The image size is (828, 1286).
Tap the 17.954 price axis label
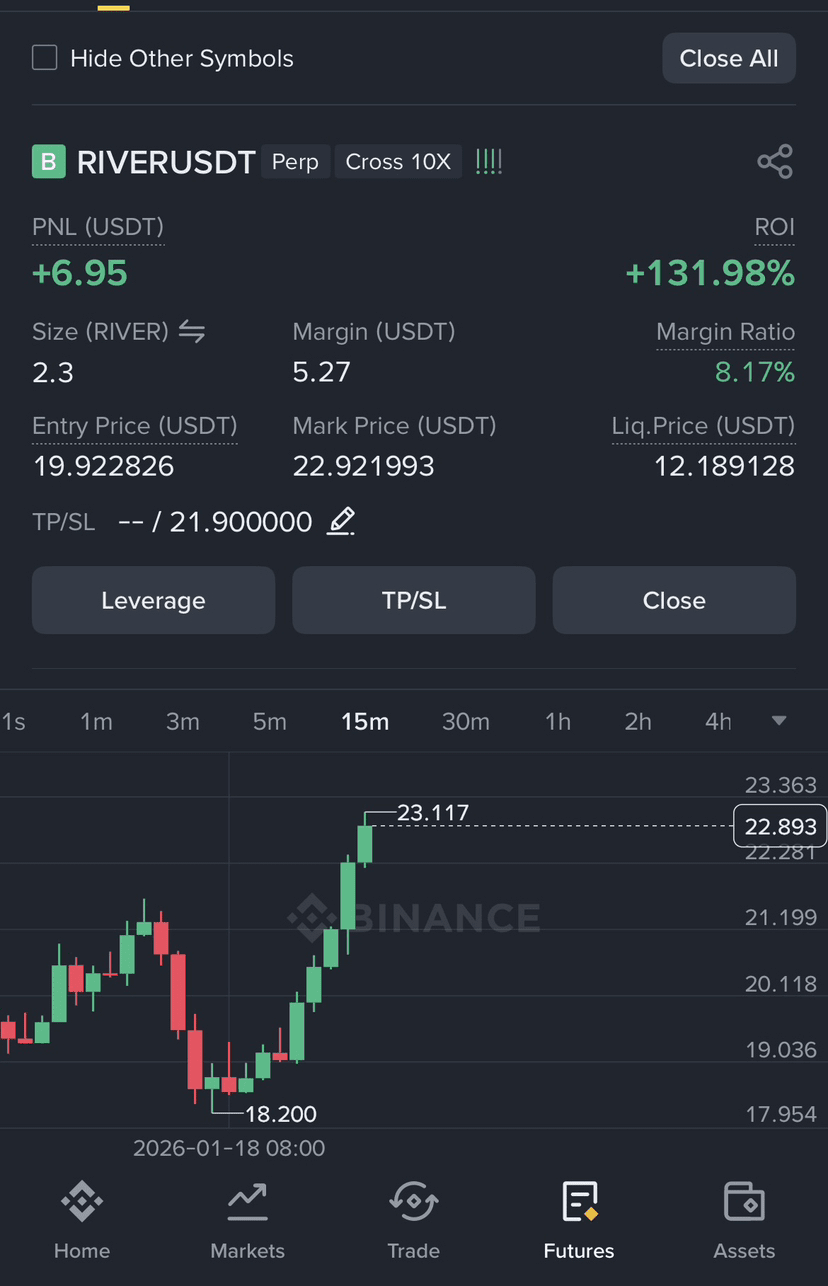tap(781, 1114)
